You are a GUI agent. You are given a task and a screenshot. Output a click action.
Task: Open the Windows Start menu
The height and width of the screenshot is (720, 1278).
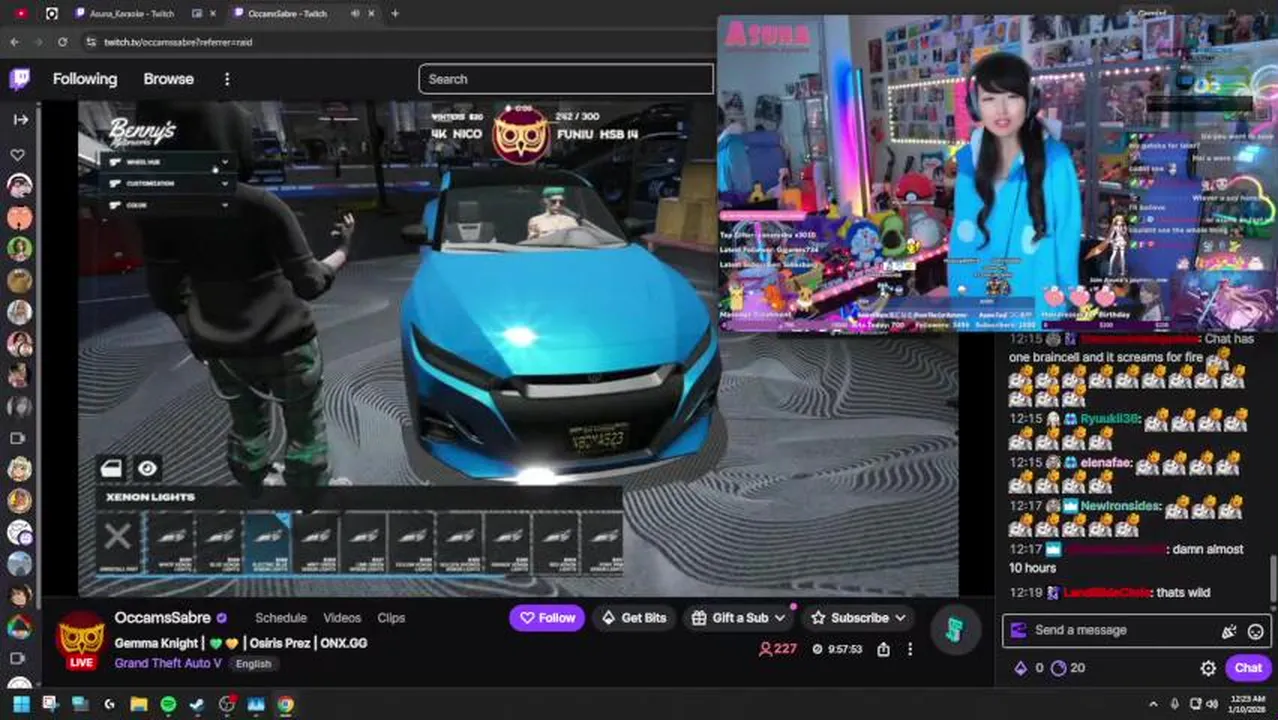(21, 704)
